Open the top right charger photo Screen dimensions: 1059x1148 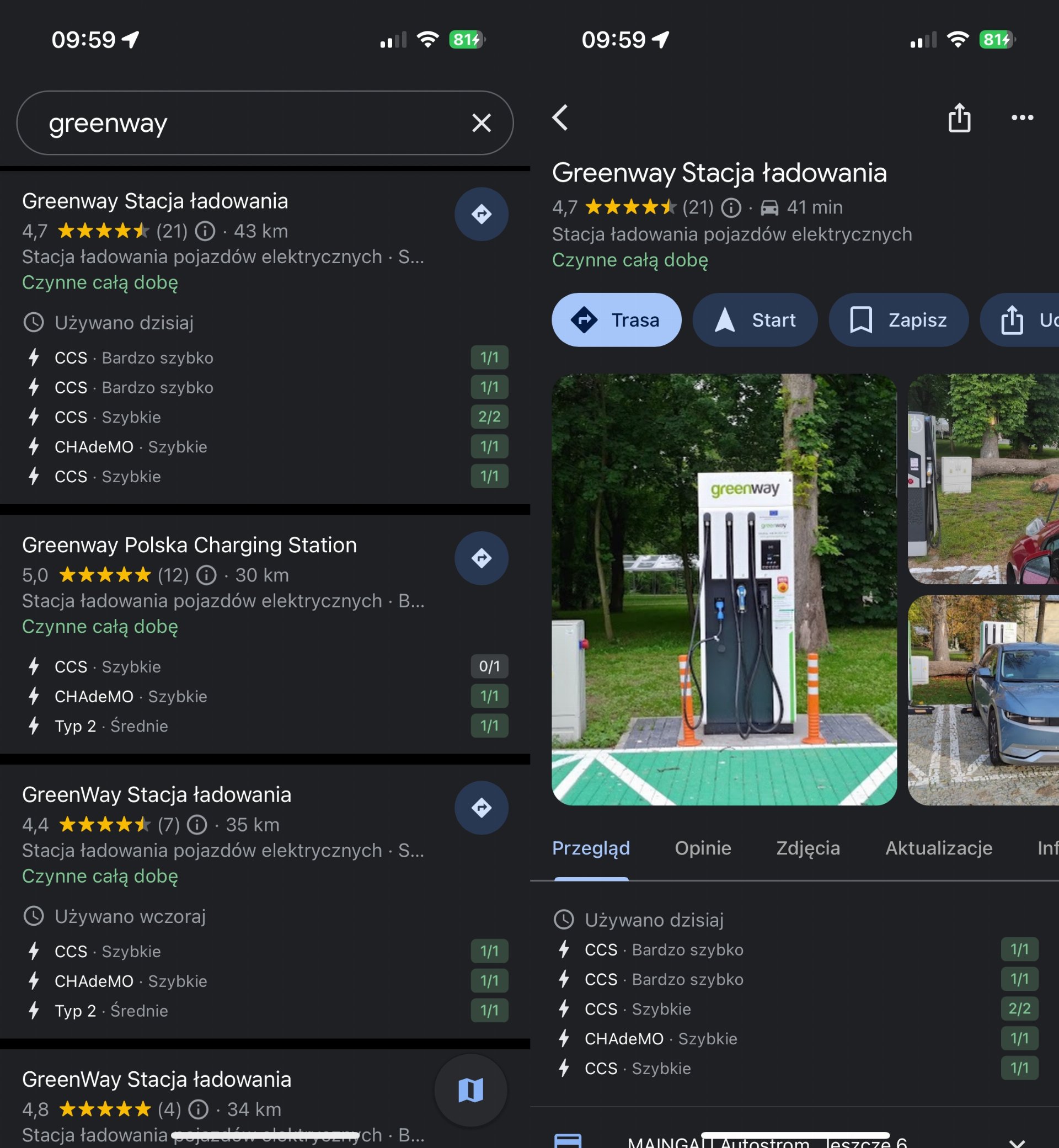click(983, 479)
